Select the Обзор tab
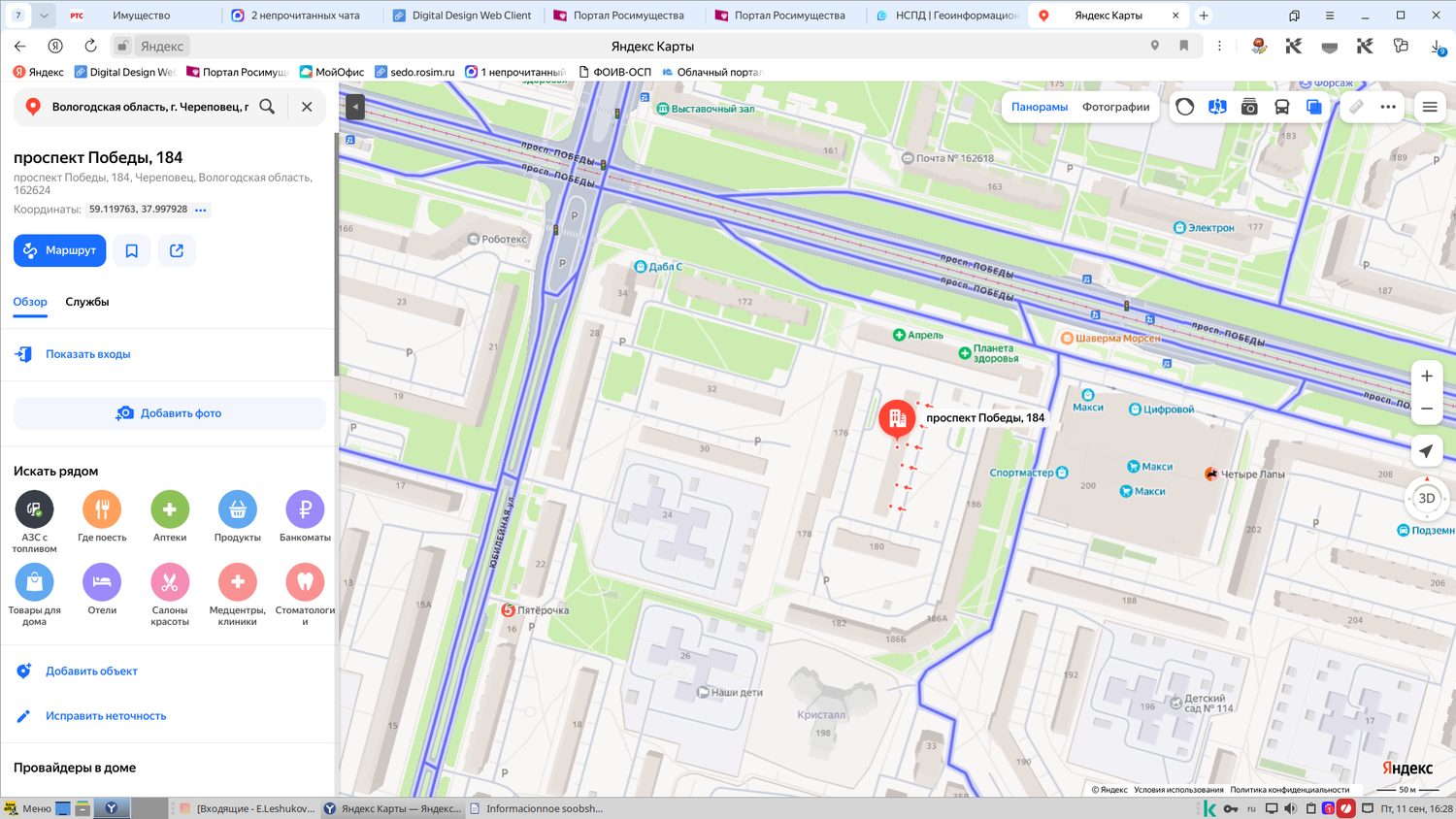Image resolution: width=1456 pixels, height=819 pixels. 30,302
